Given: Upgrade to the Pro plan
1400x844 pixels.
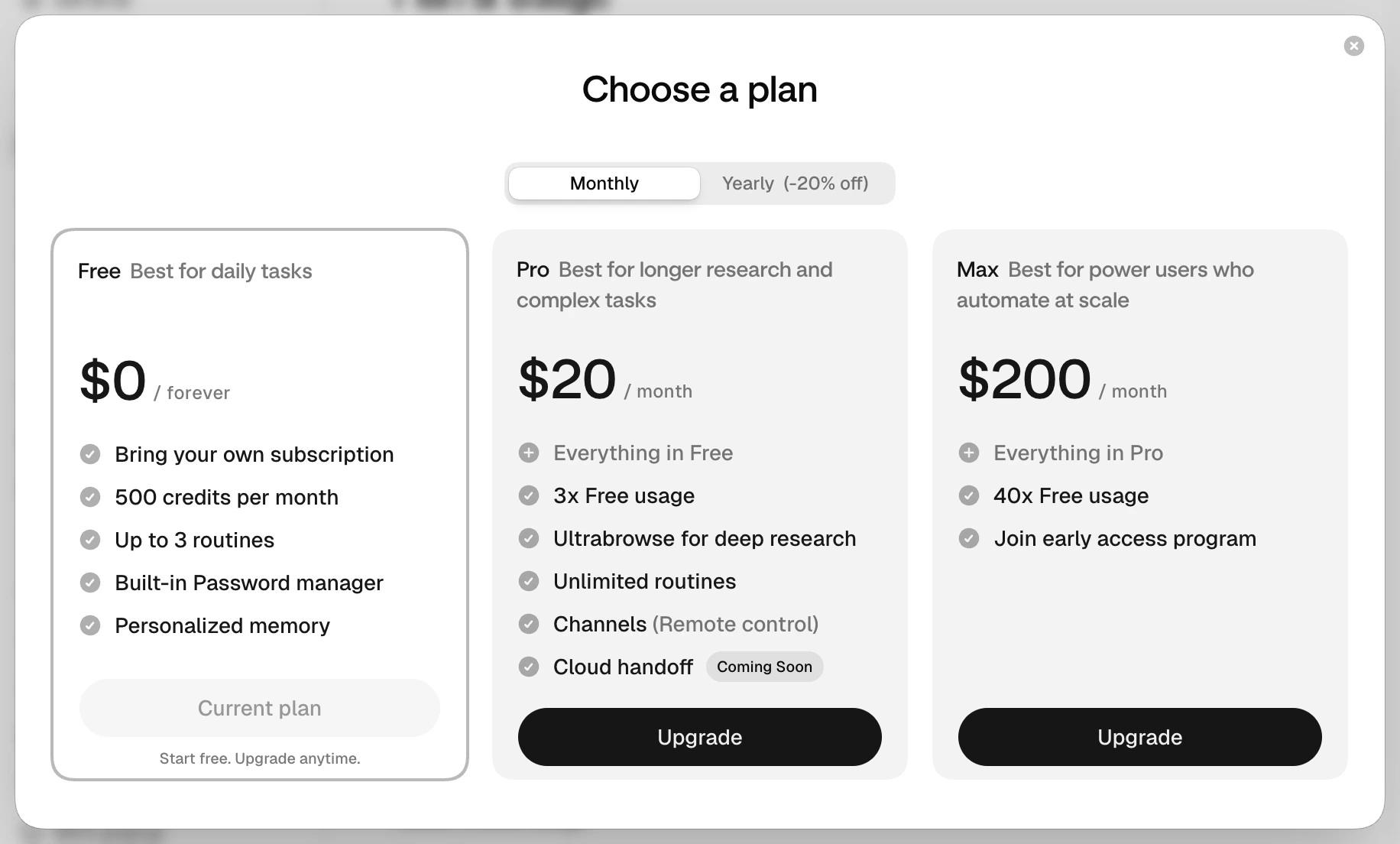Looking at the screenshot, I should click(x=699, y=737).
